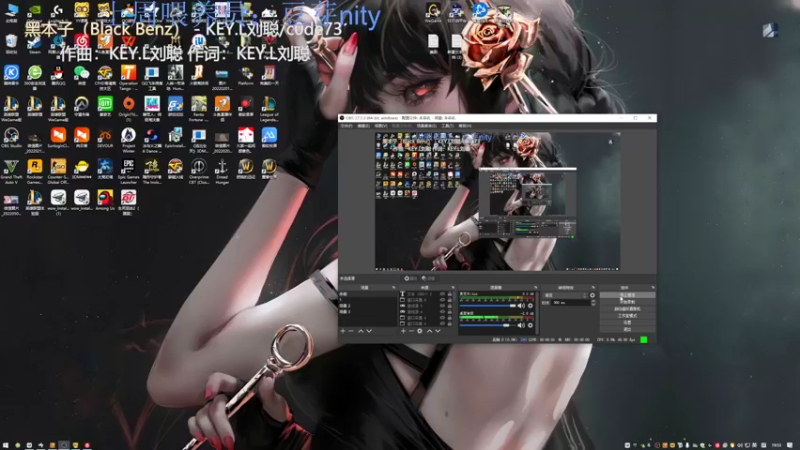Launch the Origin desktop shortcut
The width and height of the screenshot is (800, 450).
coord(129,108)
